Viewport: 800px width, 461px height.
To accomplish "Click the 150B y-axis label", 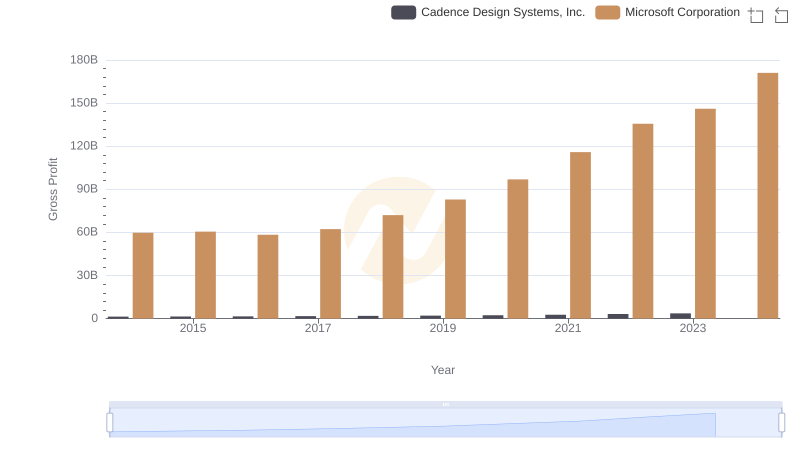I will tap(84, 103).
